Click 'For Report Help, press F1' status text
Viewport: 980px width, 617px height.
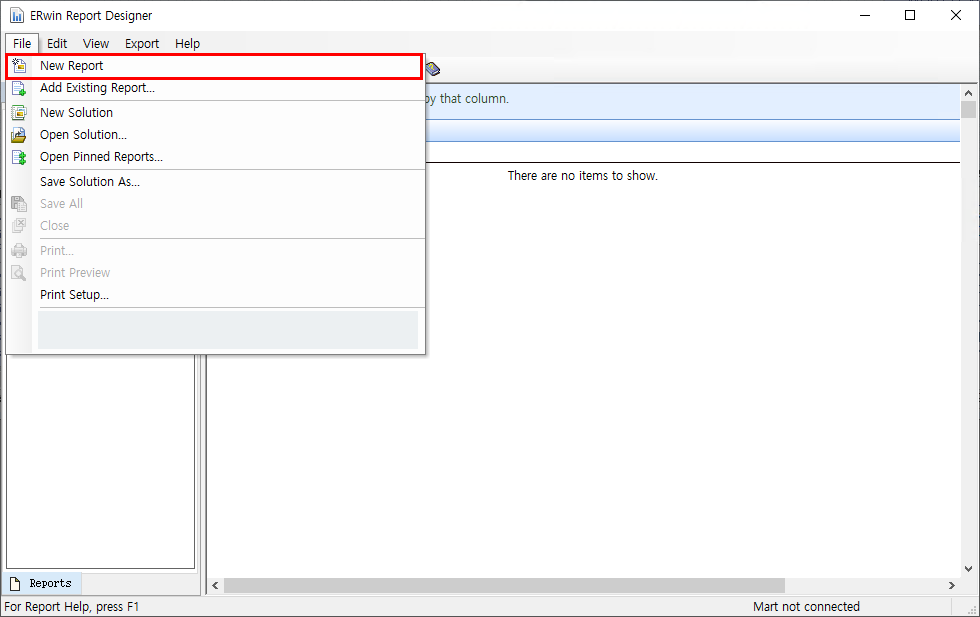pyautogui.click(x=72, y=606)
